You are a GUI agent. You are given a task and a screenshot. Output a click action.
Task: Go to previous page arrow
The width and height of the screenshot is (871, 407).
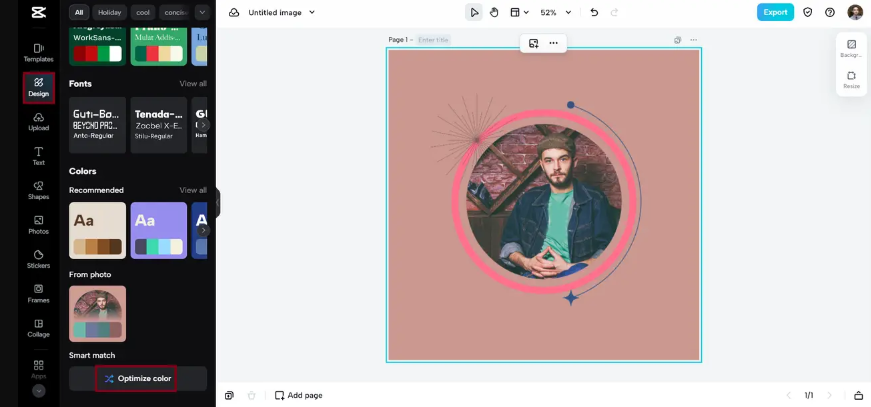[x=788, y=395]
